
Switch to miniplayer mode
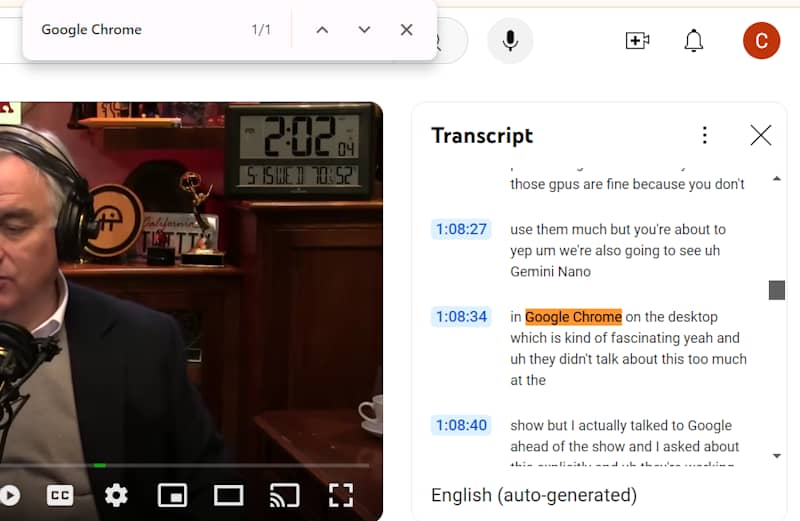tap(172, 495)
